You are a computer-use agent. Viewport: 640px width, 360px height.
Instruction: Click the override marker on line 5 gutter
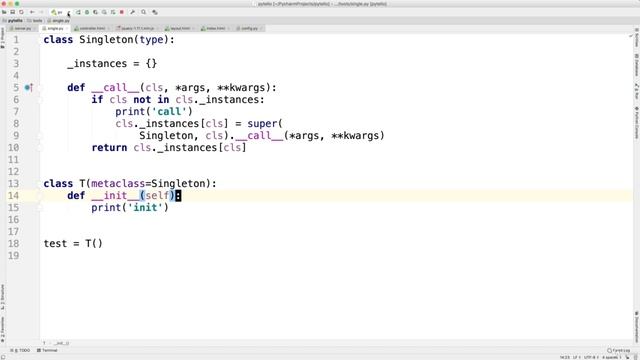coord(29,87)
